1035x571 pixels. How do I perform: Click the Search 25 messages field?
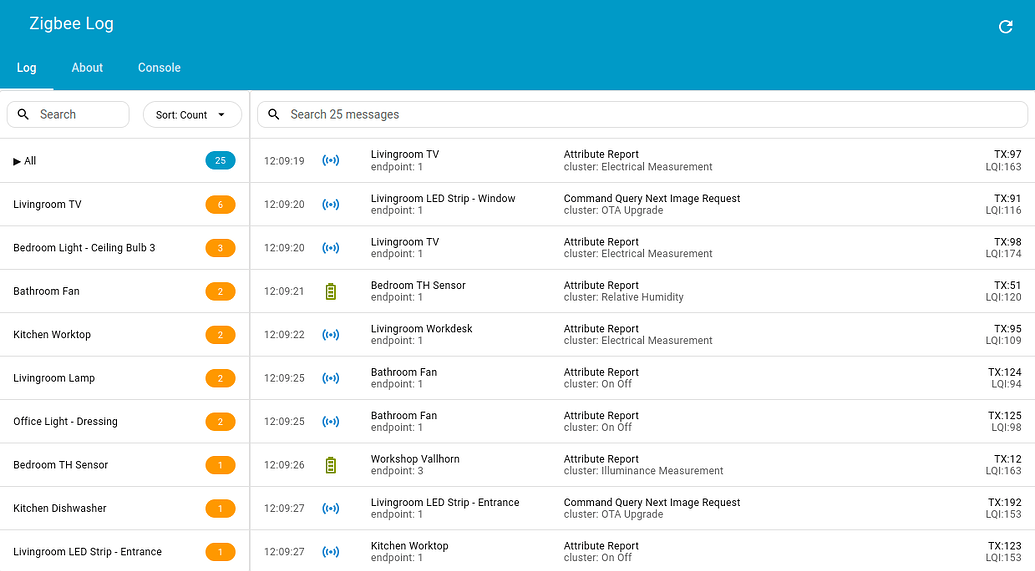(642, 114)
